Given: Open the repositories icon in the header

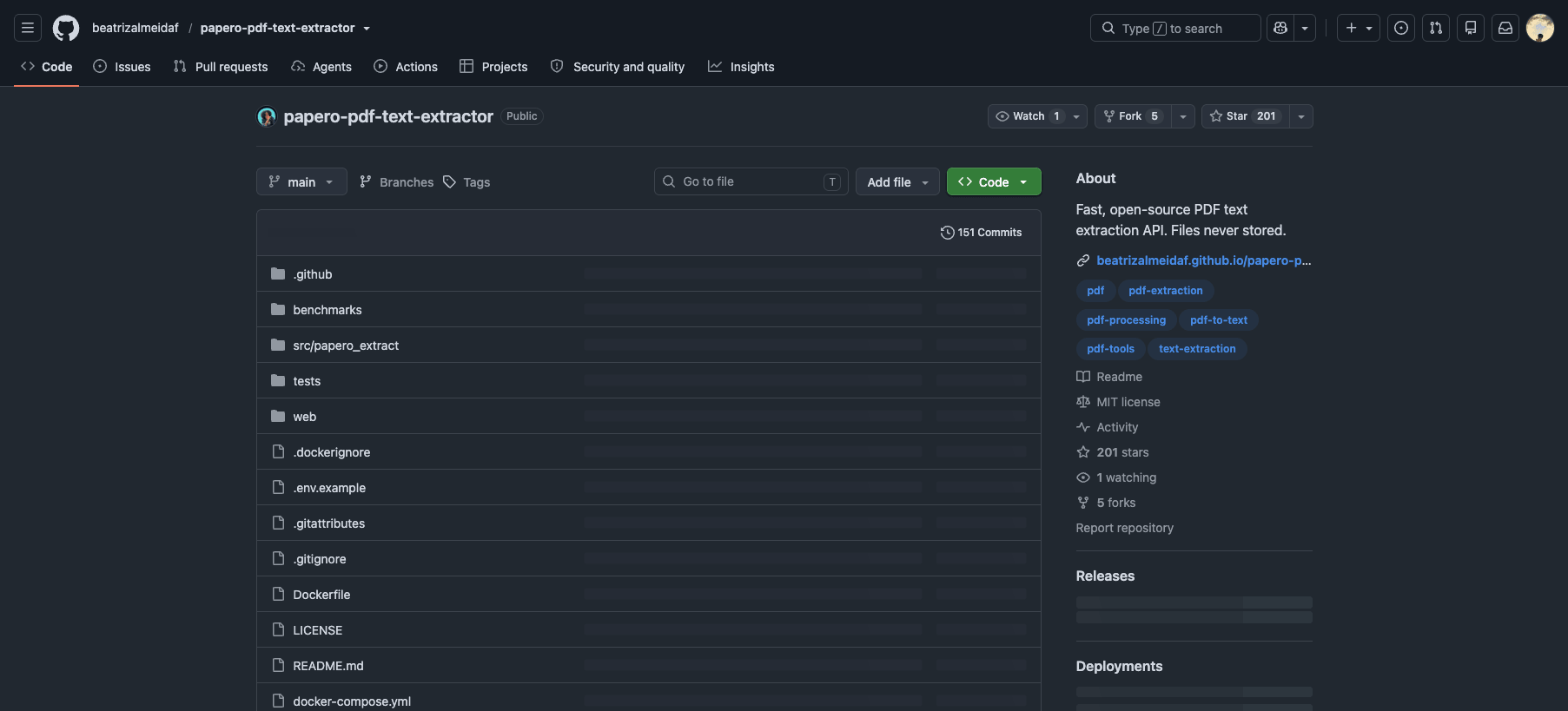Looking at the screenshot, I should (1471, 28).
